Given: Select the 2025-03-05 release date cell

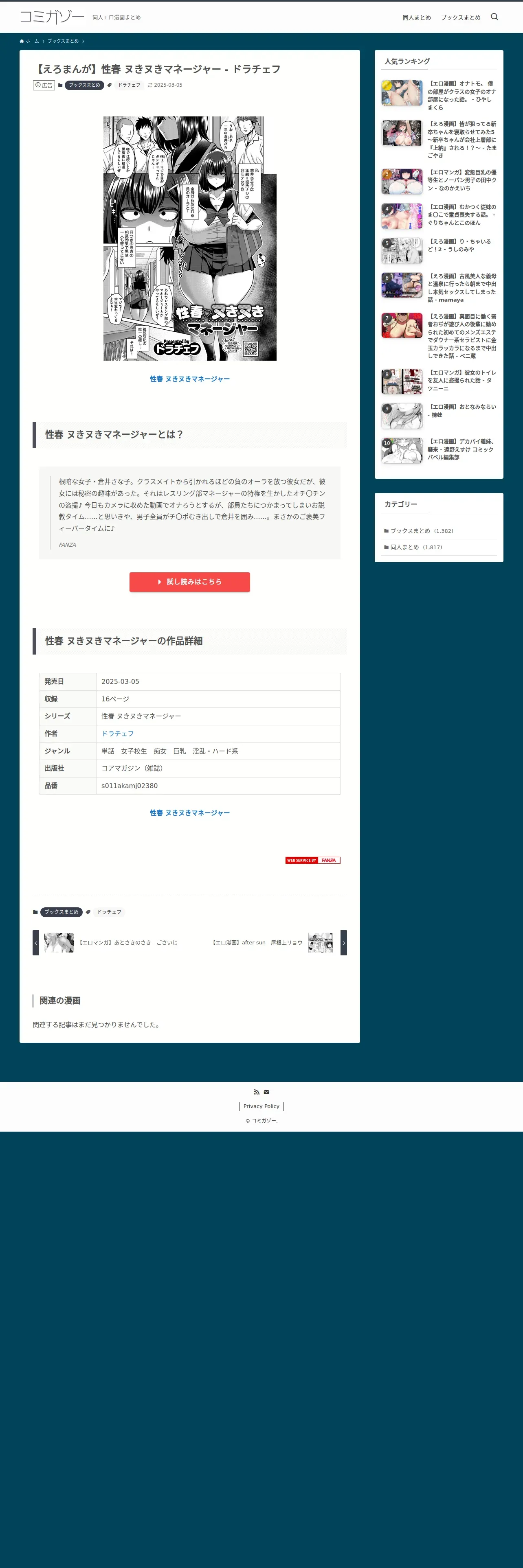Looking at the screenshot, I should point(218,682).
